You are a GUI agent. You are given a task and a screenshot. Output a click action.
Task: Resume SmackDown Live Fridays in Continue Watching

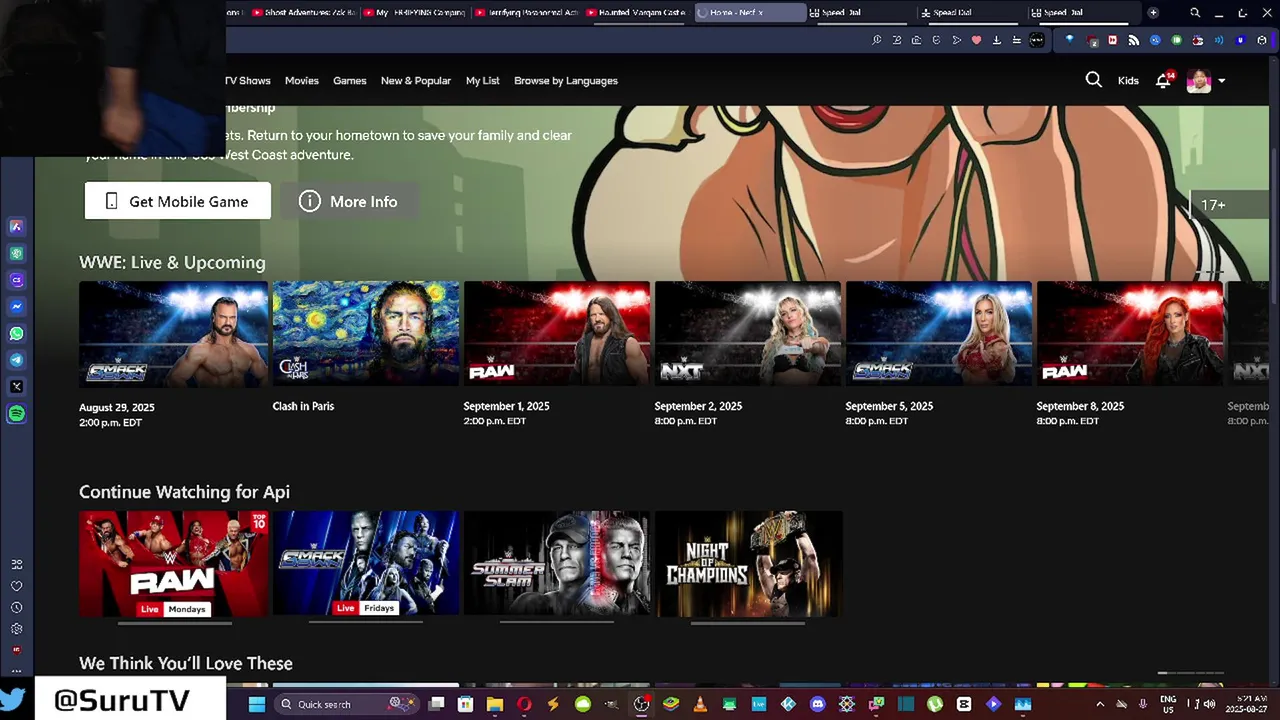pos(365,563)
